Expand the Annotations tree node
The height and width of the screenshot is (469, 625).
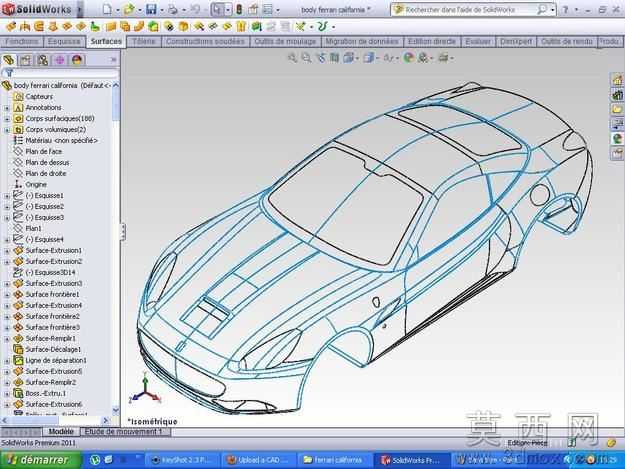(7, 108)
